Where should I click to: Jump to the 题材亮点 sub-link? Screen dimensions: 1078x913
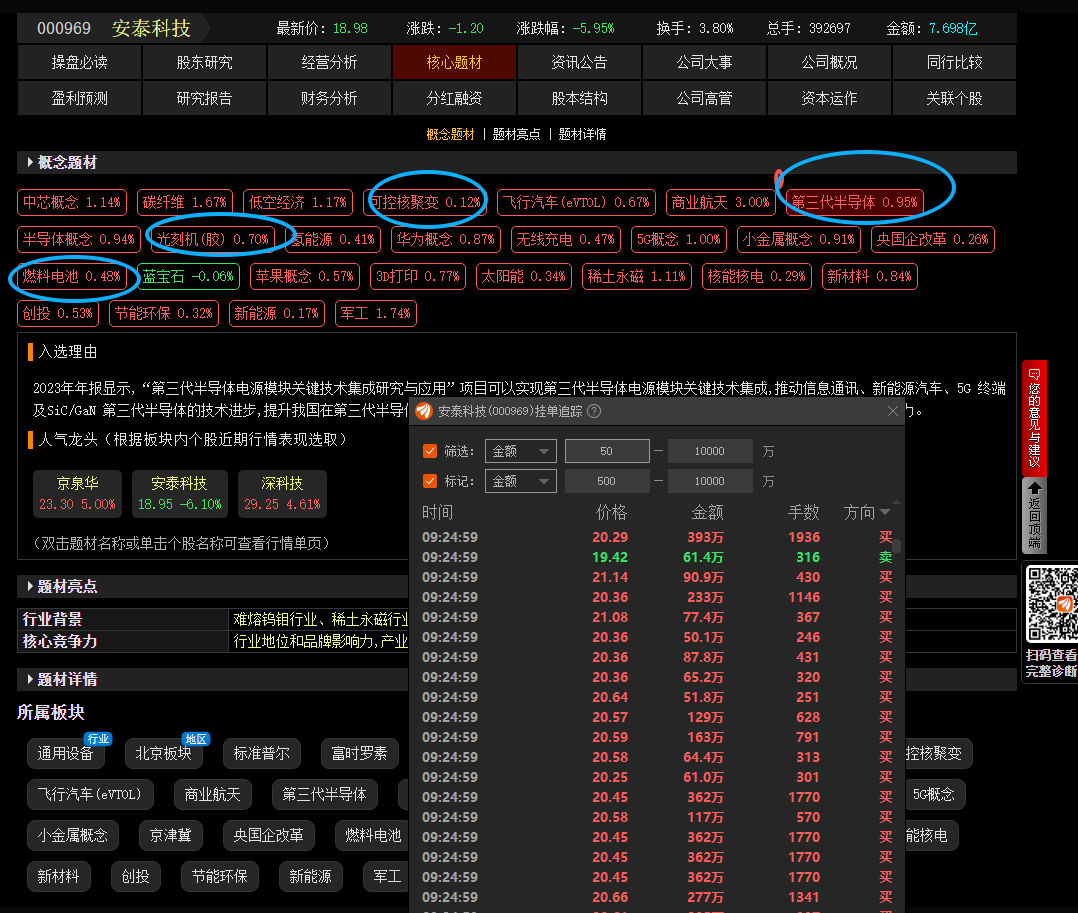point(516,134)
